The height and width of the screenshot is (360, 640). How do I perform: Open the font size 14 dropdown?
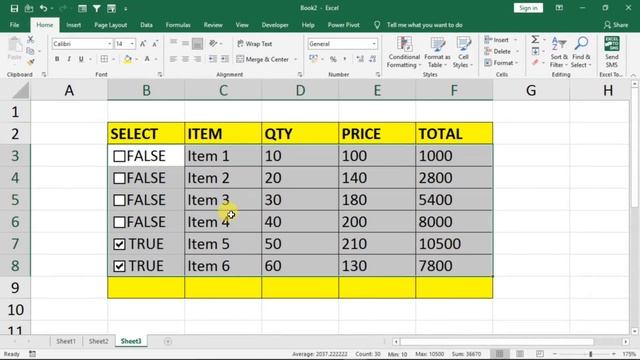pyautogui.click(x=132, y=44)
